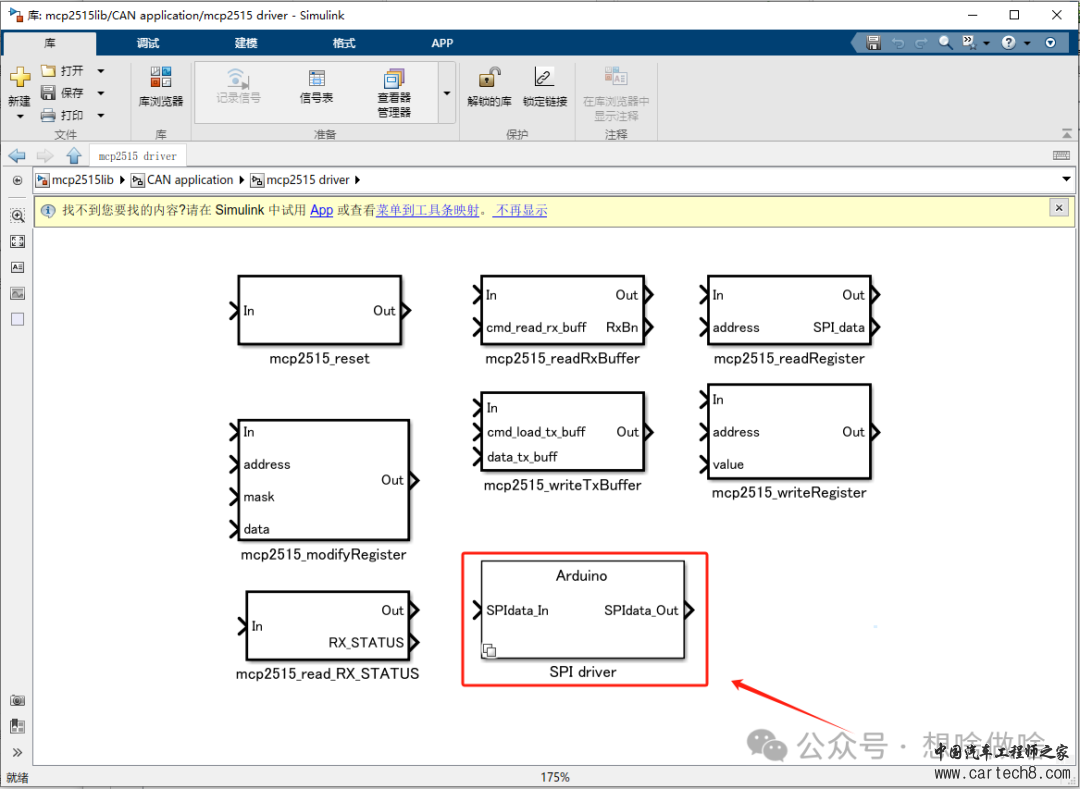This screenshot has width=1080, height=789.
Task: Click the 175% zoom level in status bar
Action: point(555,777)
